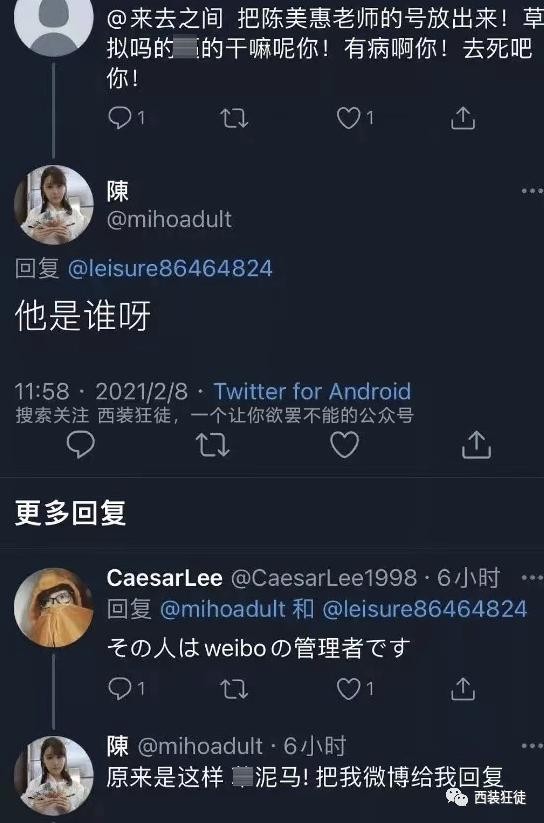Like CaesarLee's weibo reply
The width and height of the screenshot is (544, 823).
pos(349,689)
